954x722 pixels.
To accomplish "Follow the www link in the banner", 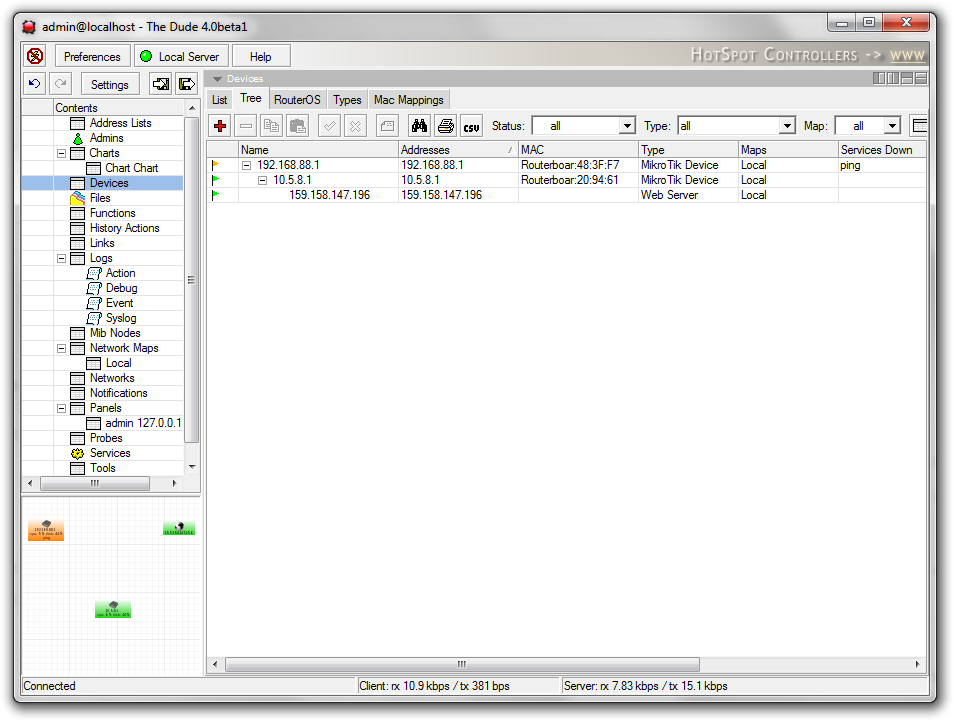I will [907, 55].
